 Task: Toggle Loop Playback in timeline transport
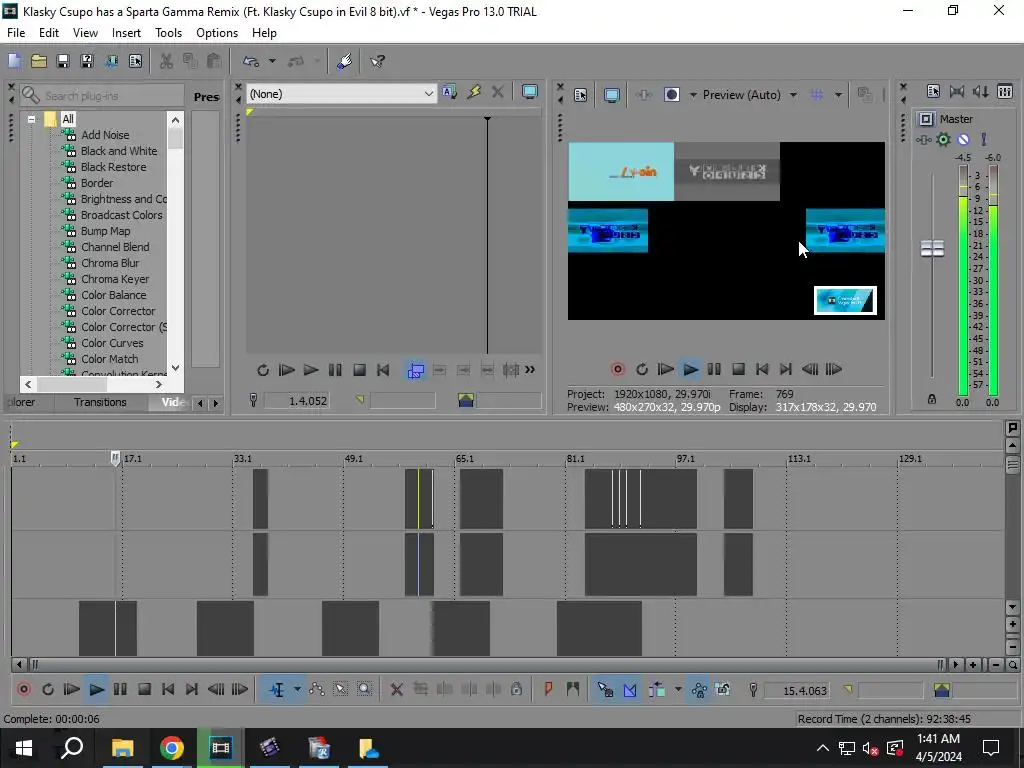tap(48, 690)
